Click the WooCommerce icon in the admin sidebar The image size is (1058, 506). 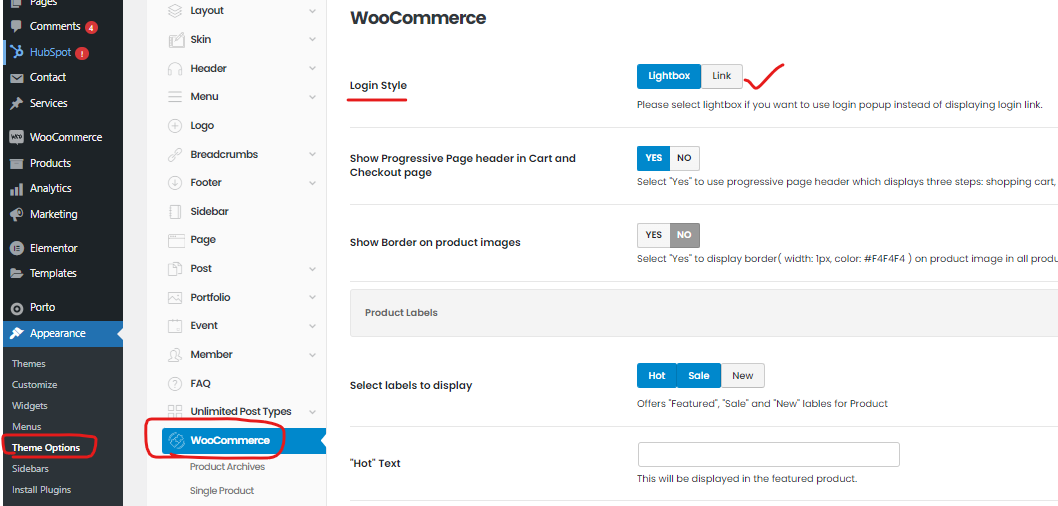(x=17, y=137)
